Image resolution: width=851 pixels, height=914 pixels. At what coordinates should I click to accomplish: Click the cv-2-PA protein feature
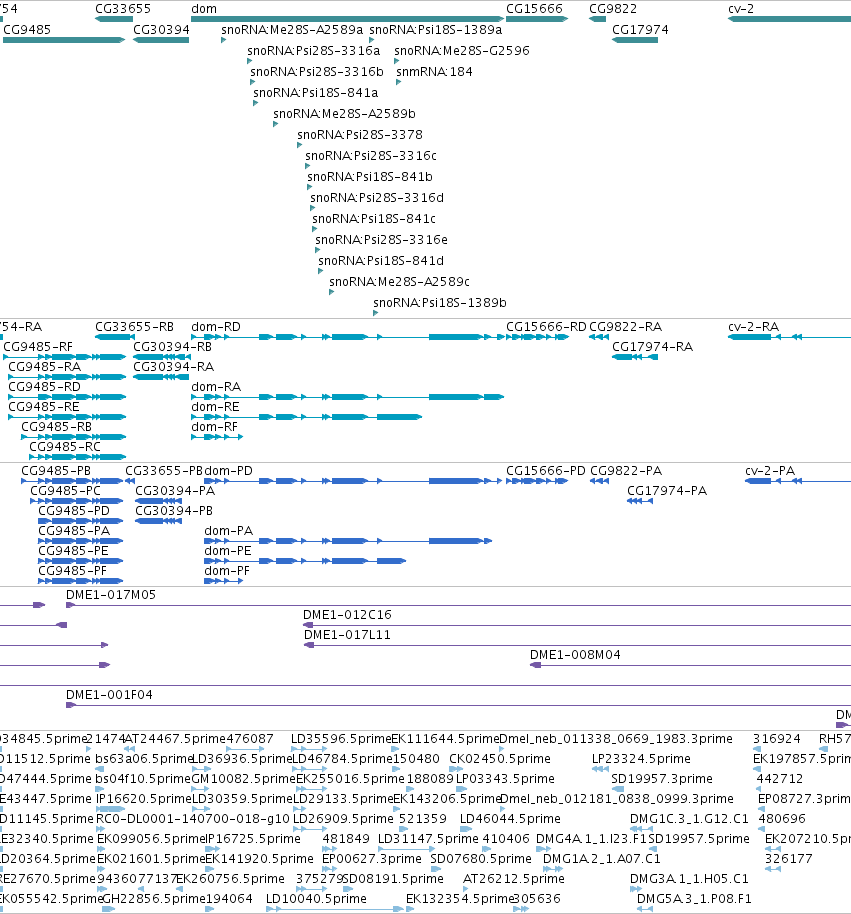click(x=798, y=481)
